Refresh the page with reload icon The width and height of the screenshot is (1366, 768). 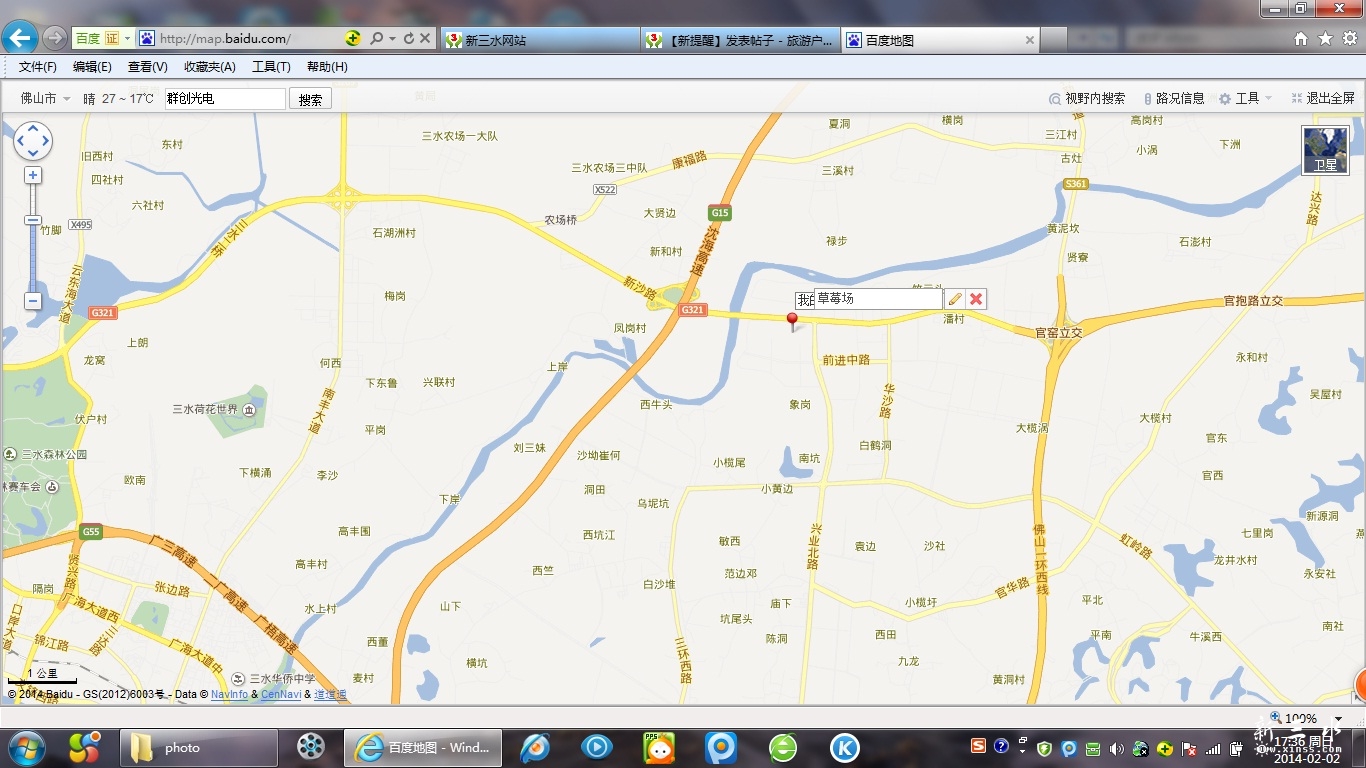[408, 39]
